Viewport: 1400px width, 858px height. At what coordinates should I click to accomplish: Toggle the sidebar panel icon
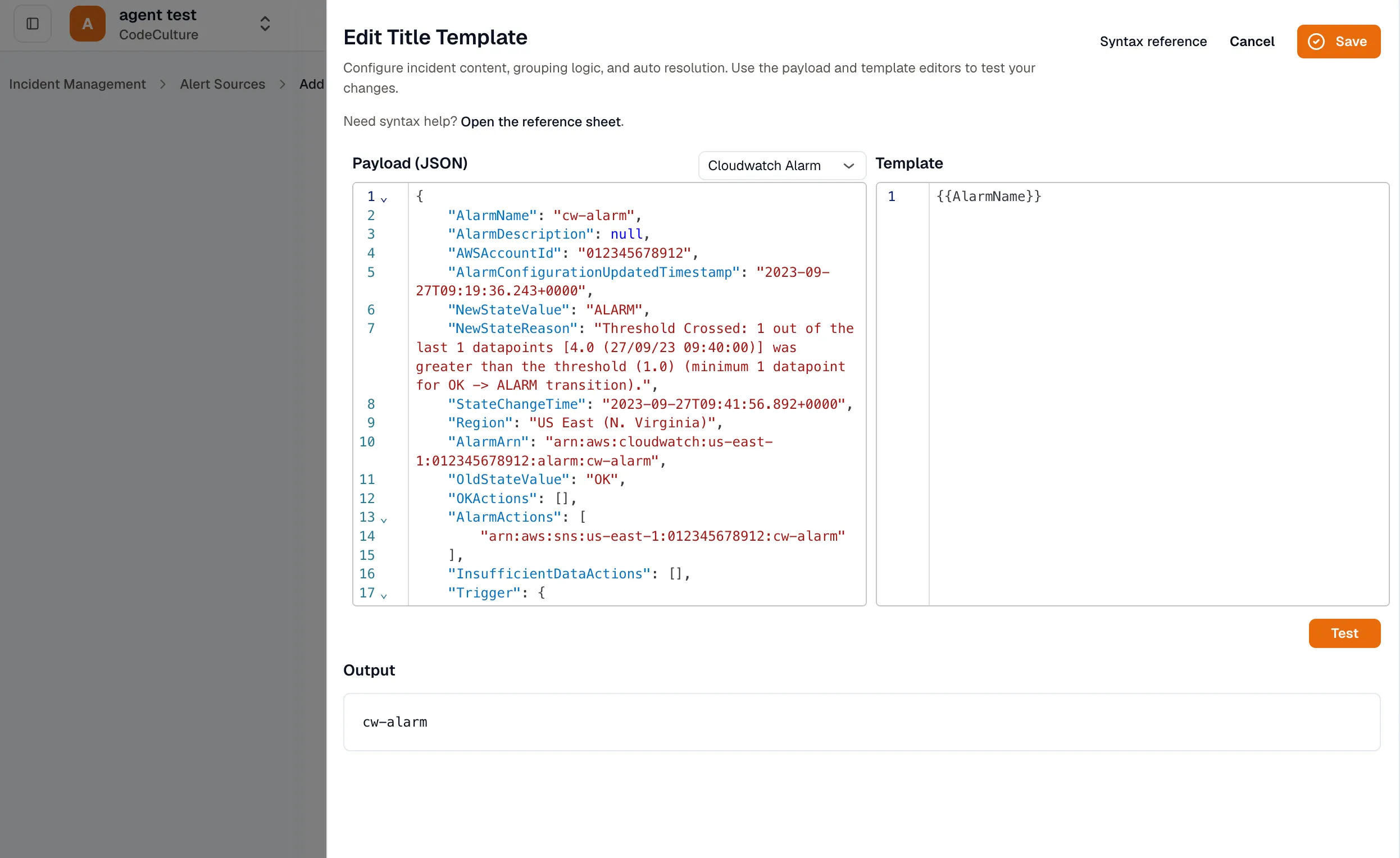tap(33, 24)
